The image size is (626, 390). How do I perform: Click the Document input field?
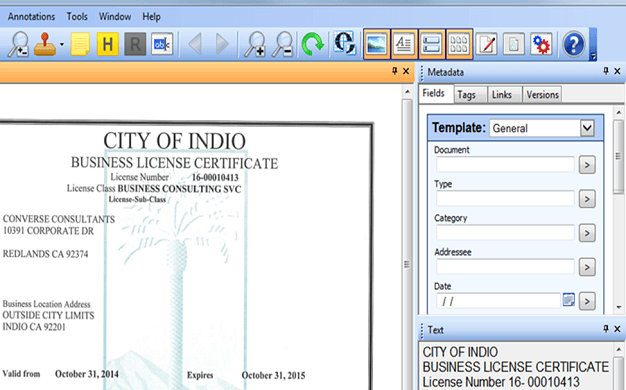[x=505, y=164]
